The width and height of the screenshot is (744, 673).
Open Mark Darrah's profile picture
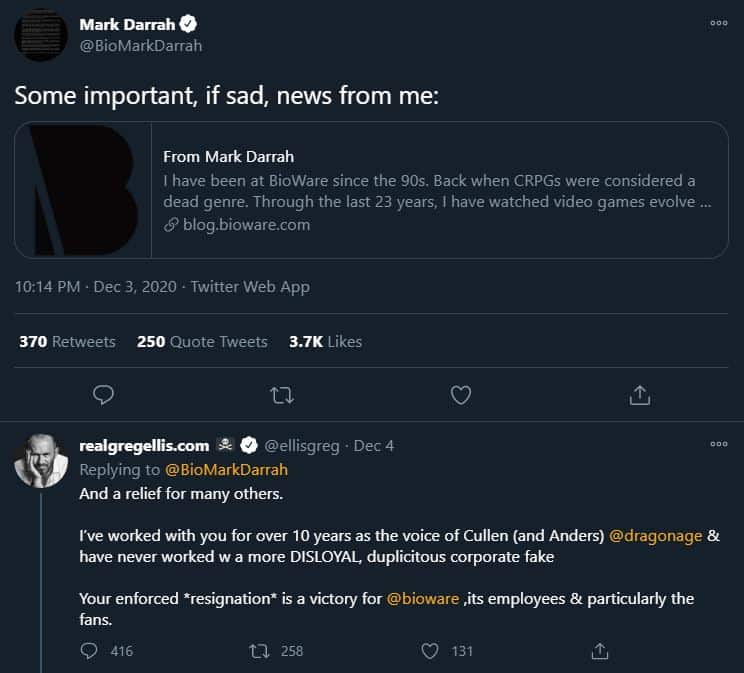[x=41, y=34]
